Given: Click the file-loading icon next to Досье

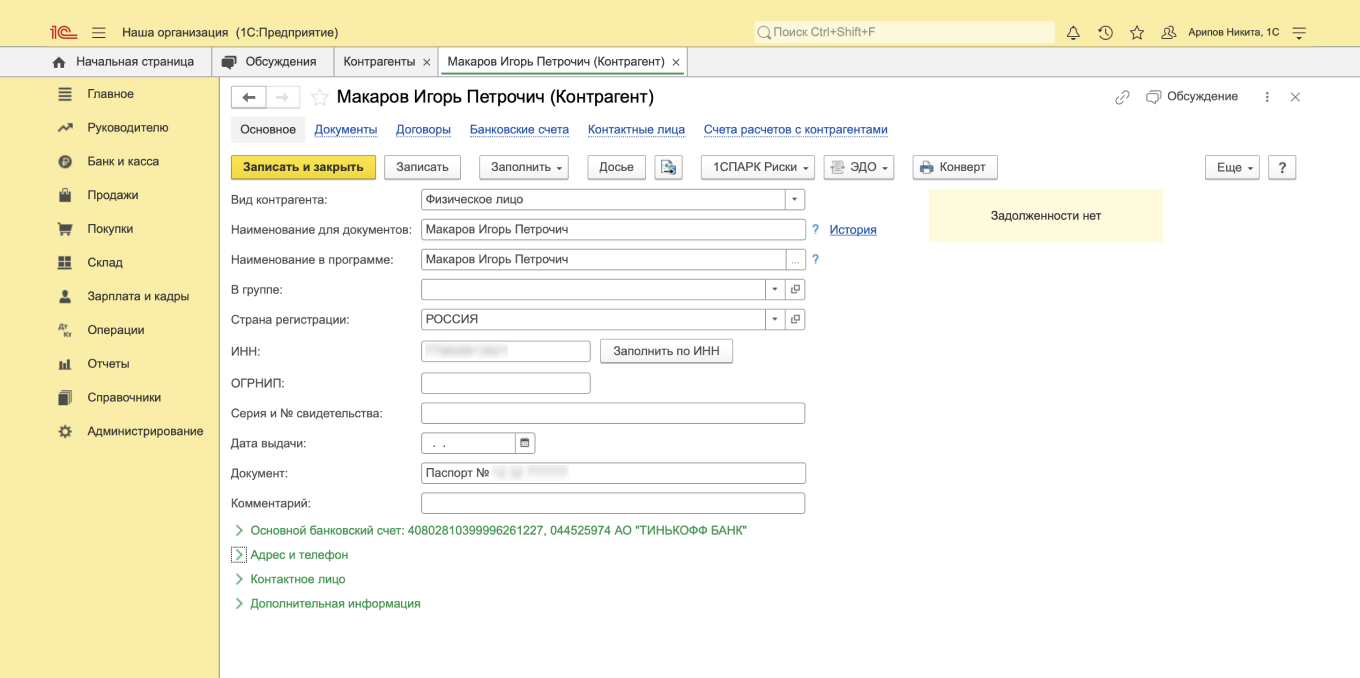Looking at the screenshot, I should click(x=668, y=167).
